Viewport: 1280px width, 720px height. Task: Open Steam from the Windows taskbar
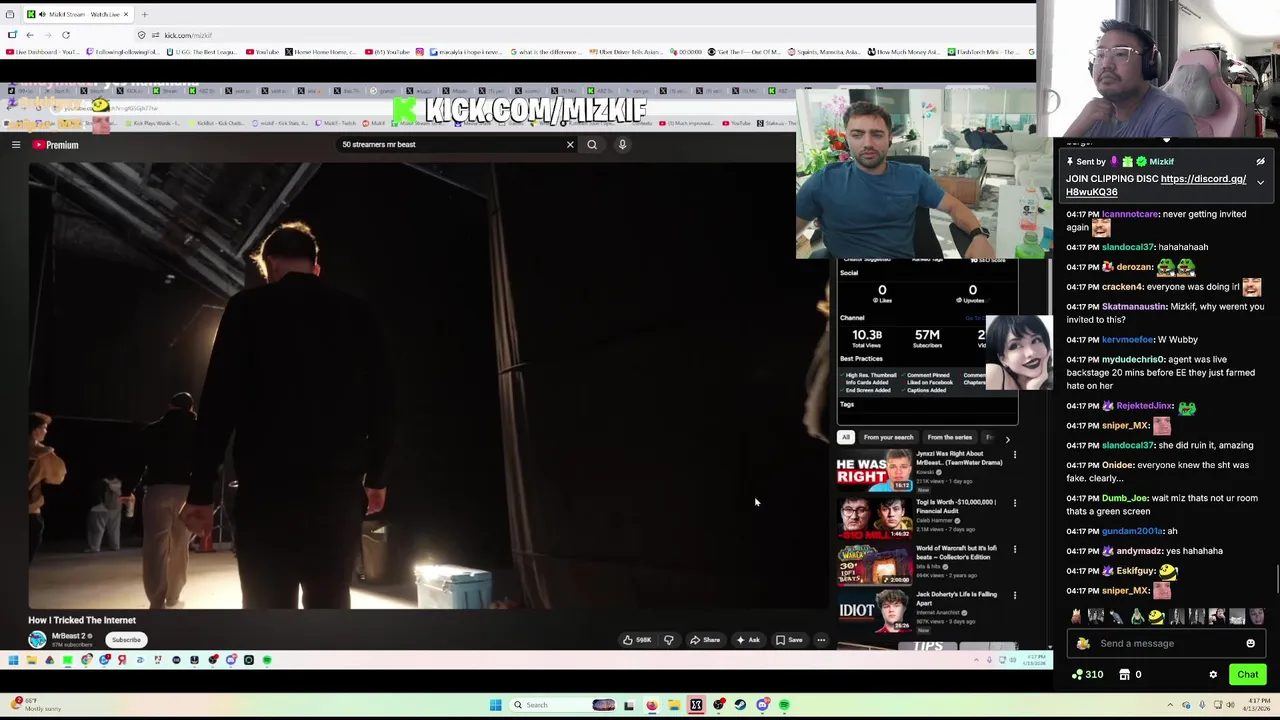[x=740, y=705]
